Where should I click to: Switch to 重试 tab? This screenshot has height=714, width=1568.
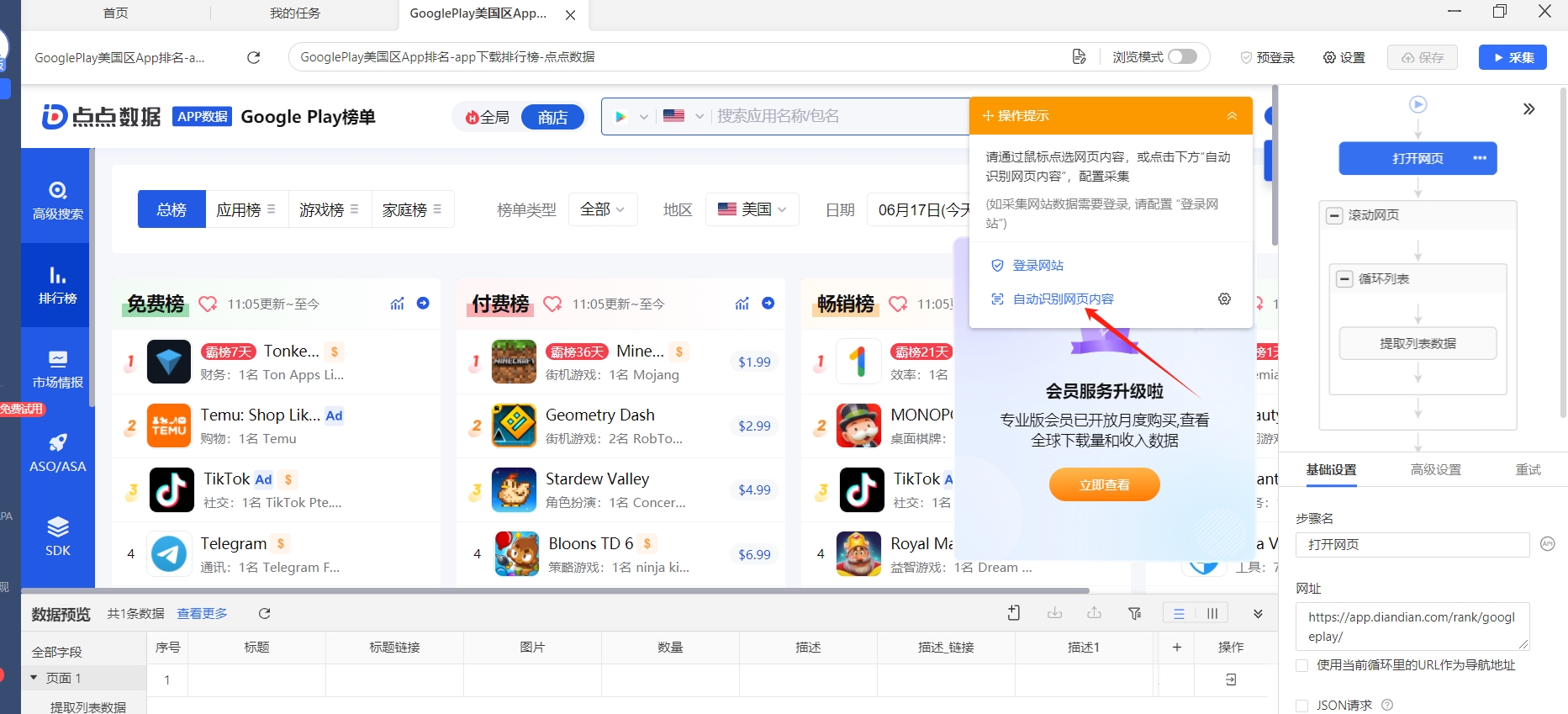1528,470
